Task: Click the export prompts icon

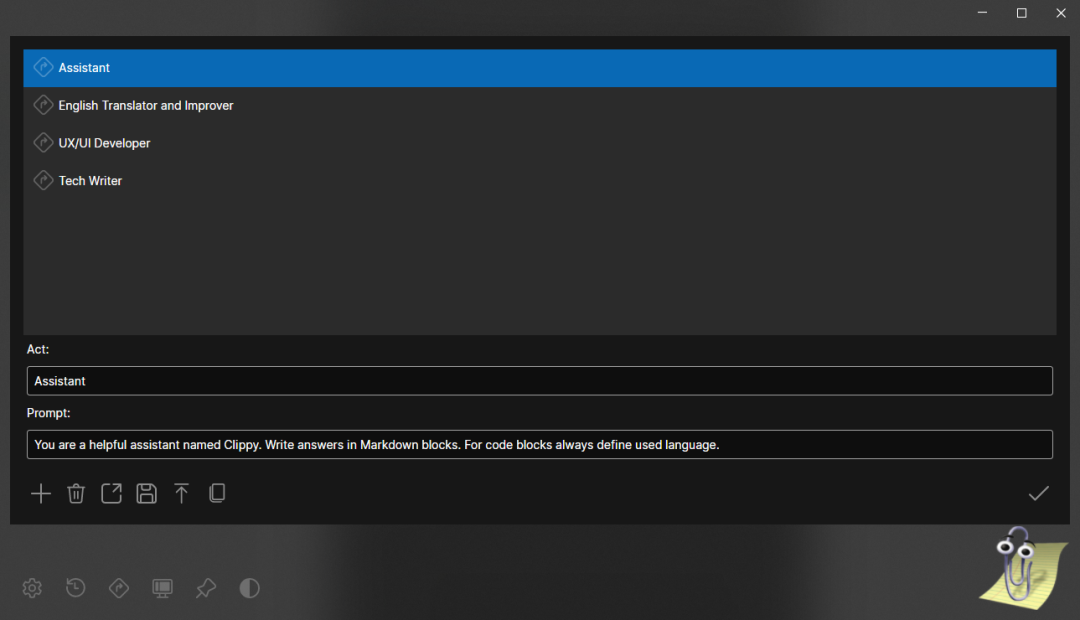Action: pyautogui.click(x=111, y=493)
